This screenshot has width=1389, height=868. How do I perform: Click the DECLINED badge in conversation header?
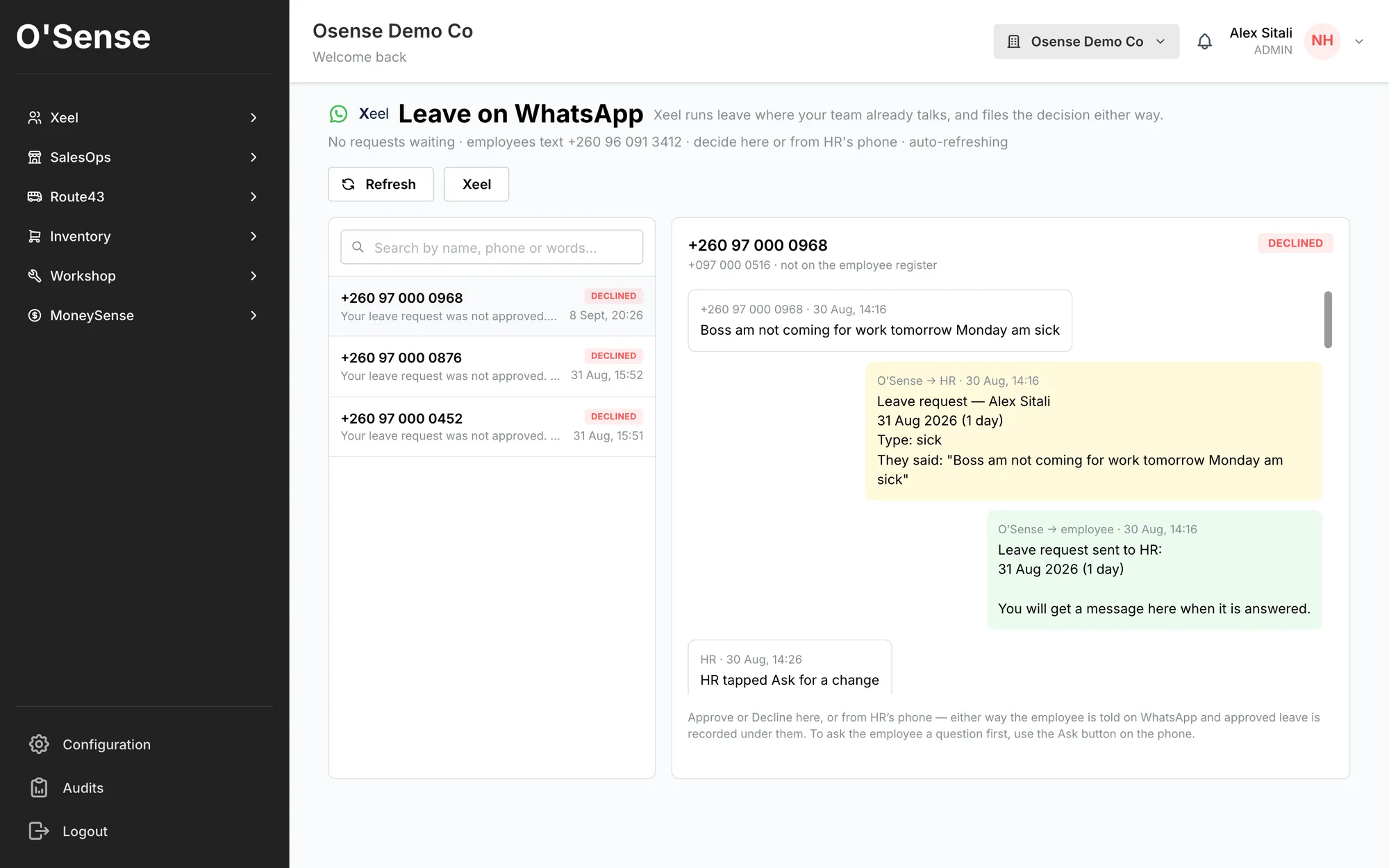[1295, 243]
